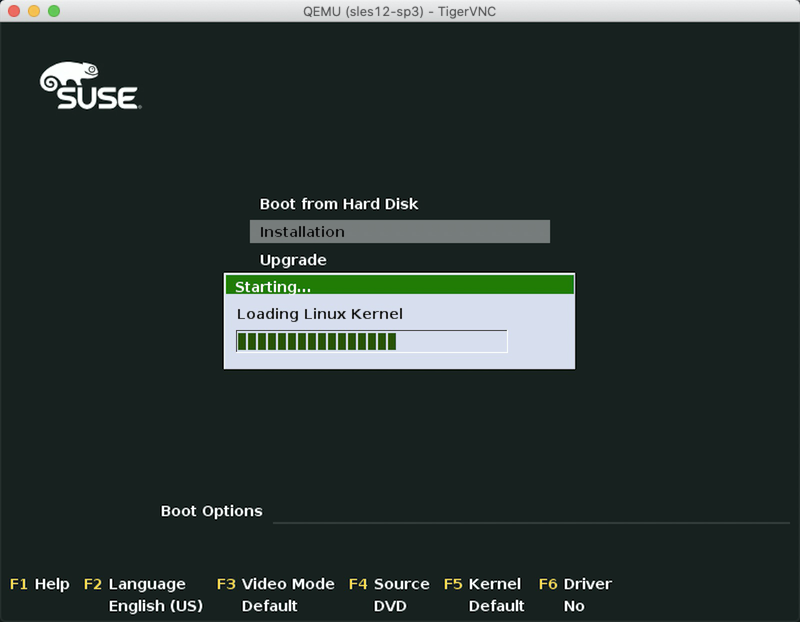Click the Loading Linux Kernel progress bar
The image size is (800, 622).
tap(371, 342)
